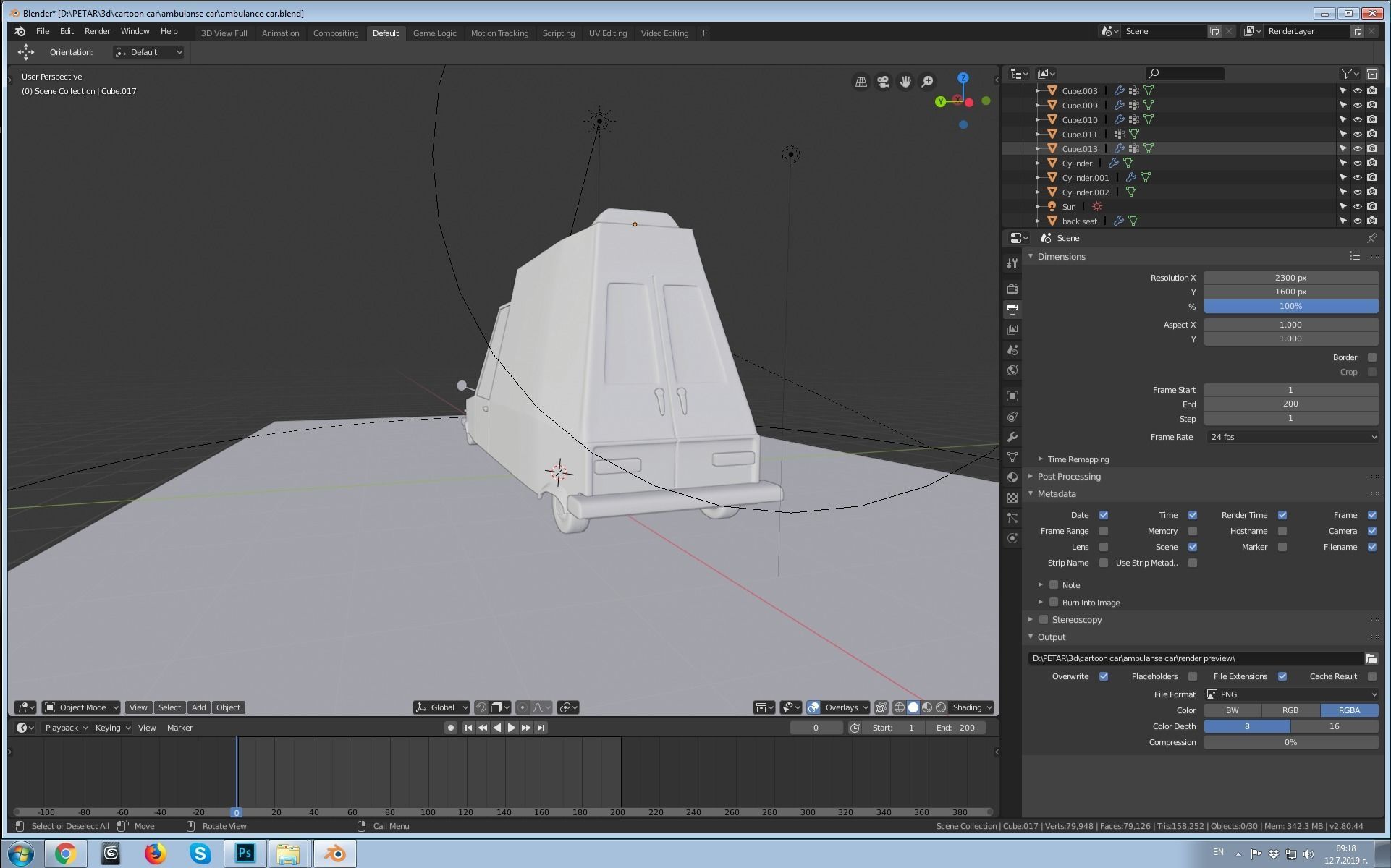Image resolution: width=1391 pixels, height=868 pixels.
Task: Open the Object Mode dropdown
Action: 81,707
